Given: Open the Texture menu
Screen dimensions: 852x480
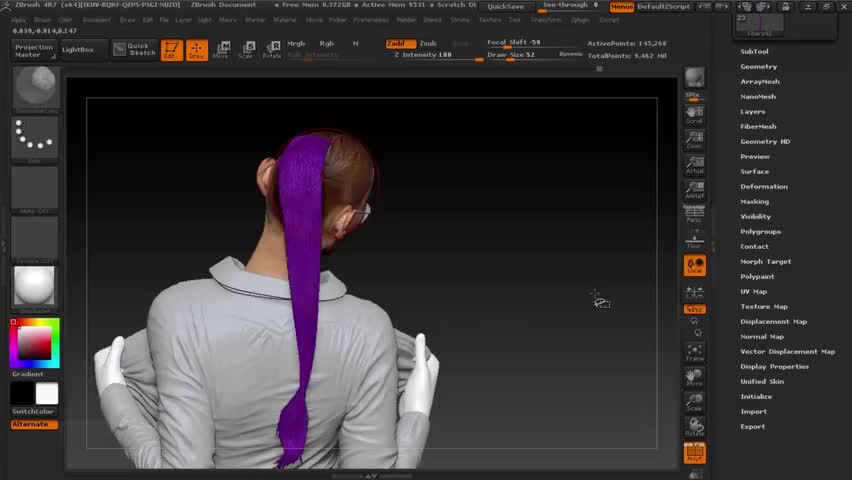Looking at the screenshot, I should click(x=490, y=19).
